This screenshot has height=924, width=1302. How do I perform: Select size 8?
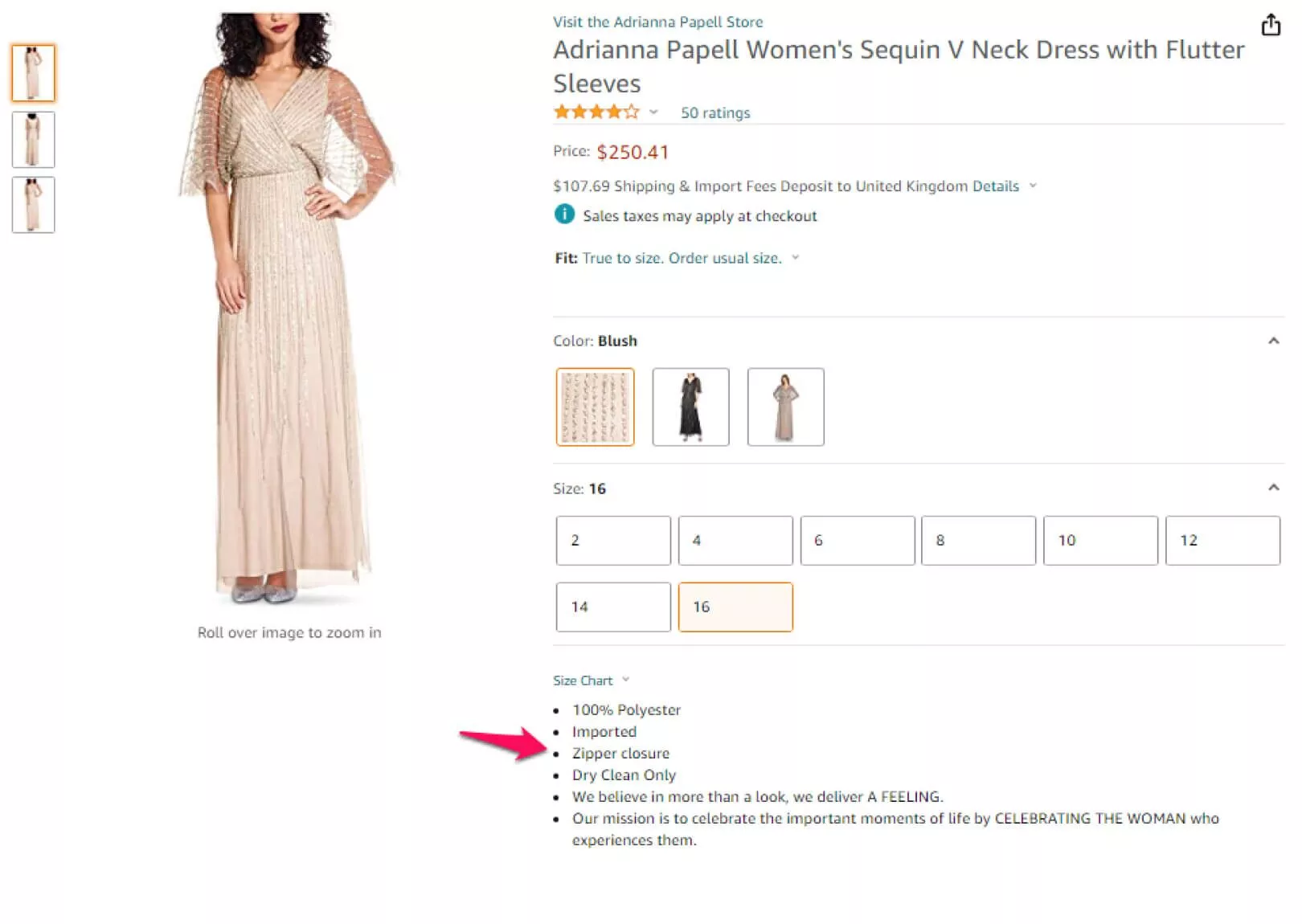978,540
